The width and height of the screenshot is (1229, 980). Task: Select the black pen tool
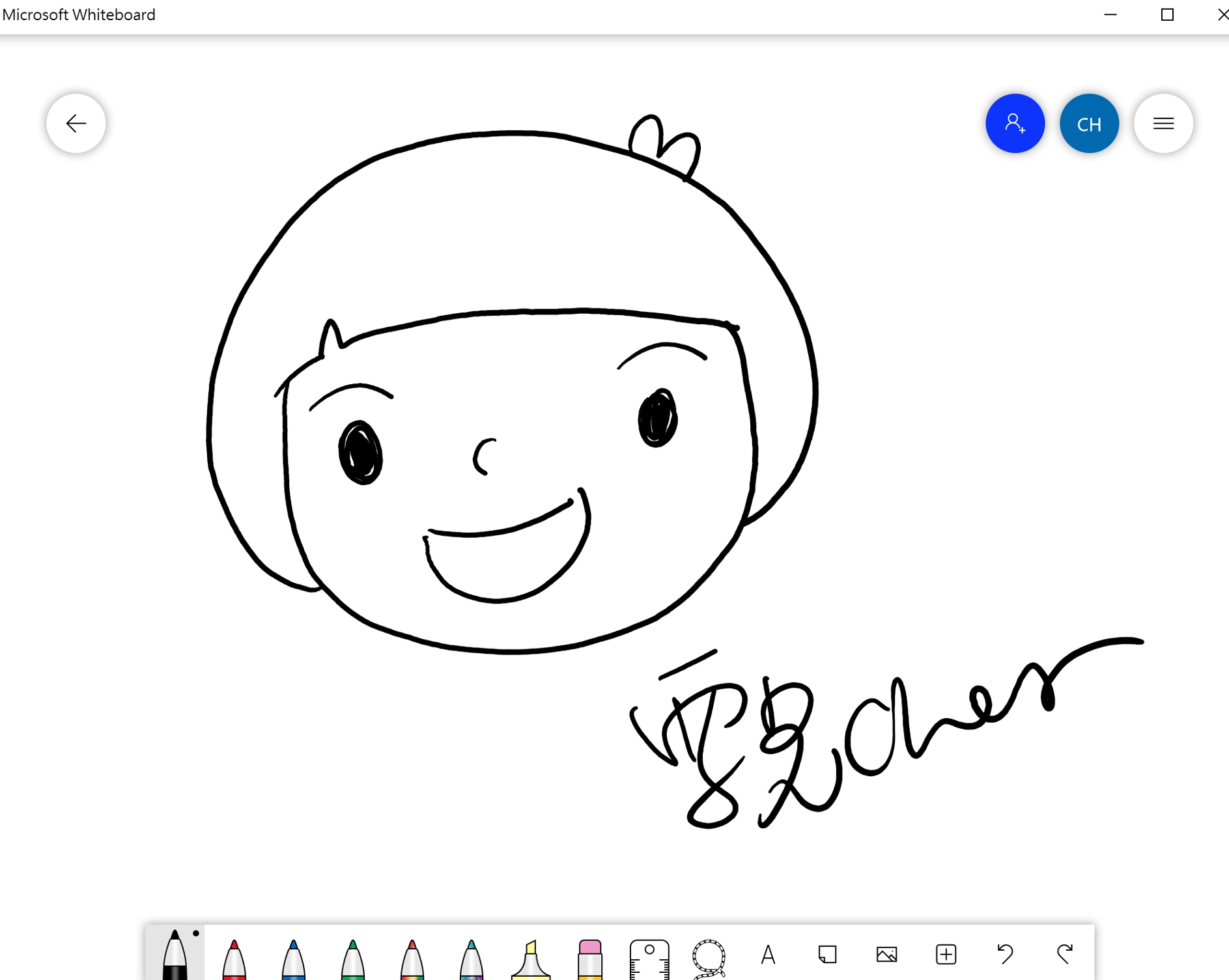point(175,955)
